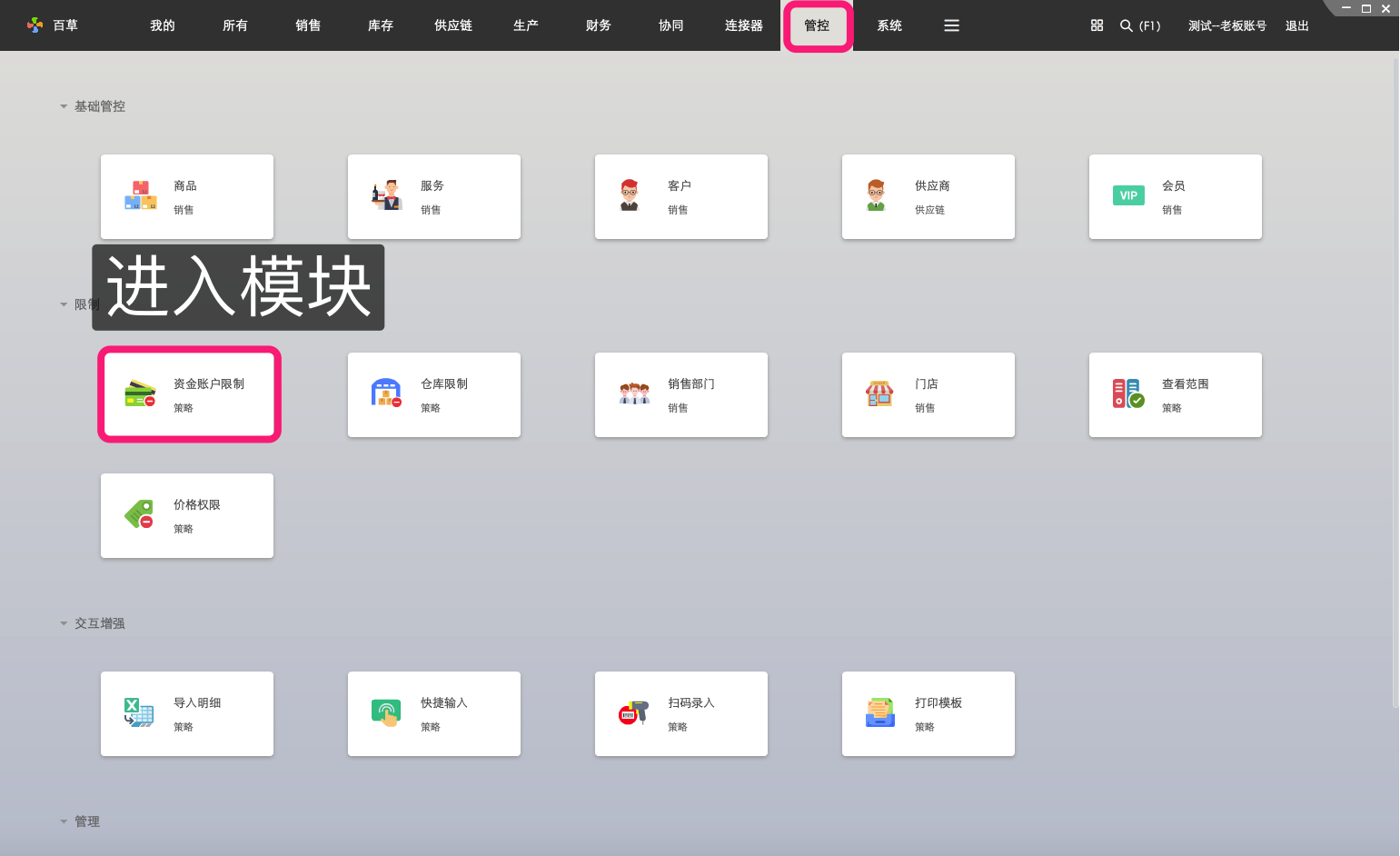The width and height of the screenshot is (1400, 856).
Task: Click the 扫码录入 card title text
Action: (x=691, y=702)
